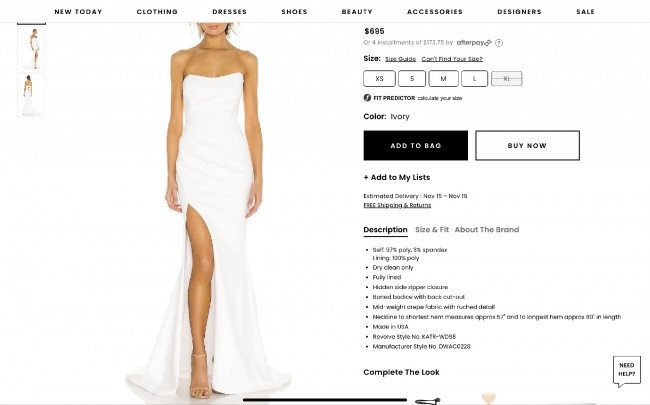Click the Buy Now button

point(527,146)
